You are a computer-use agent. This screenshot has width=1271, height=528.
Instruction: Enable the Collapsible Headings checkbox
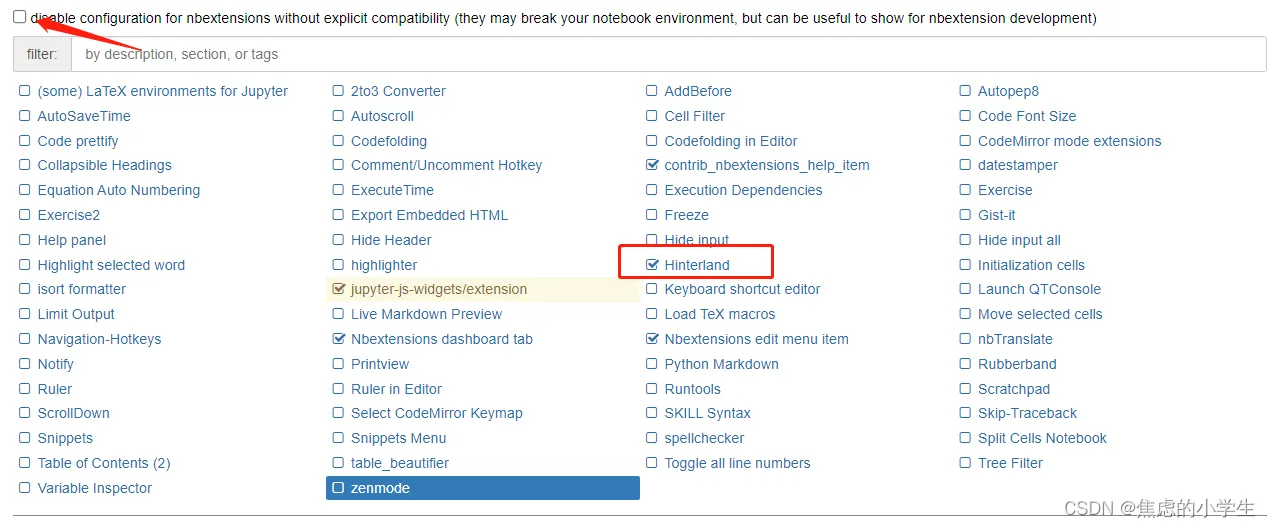[25, 165]
